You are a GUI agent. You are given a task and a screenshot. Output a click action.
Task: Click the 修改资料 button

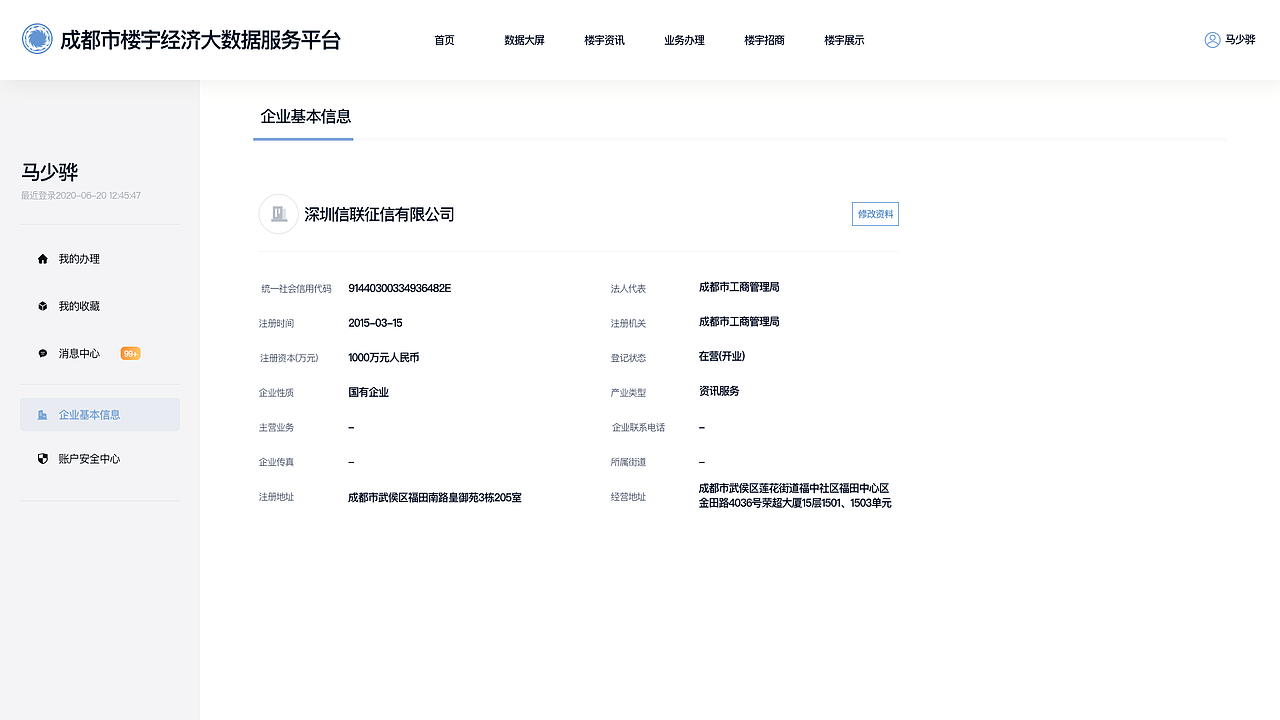pos(874,213)
